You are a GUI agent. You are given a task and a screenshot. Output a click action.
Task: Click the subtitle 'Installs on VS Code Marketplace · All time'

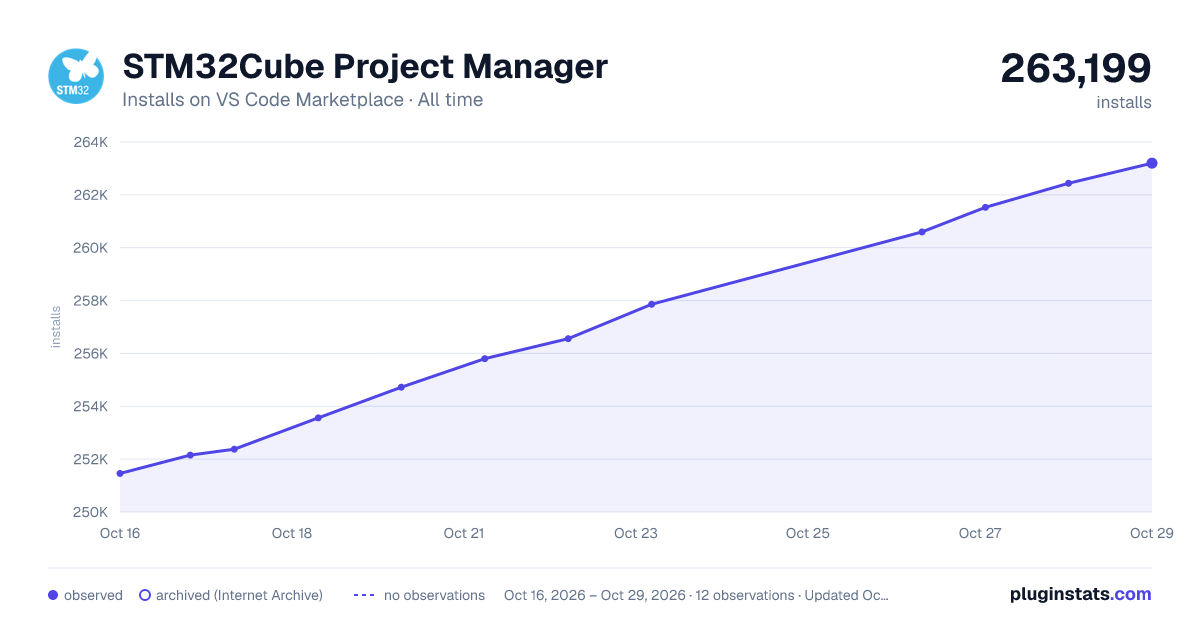coord(302,100)
